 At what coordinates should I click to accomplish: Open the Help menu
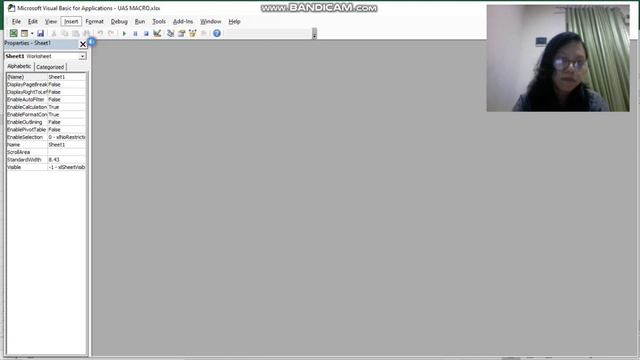(x=234, y=22)
